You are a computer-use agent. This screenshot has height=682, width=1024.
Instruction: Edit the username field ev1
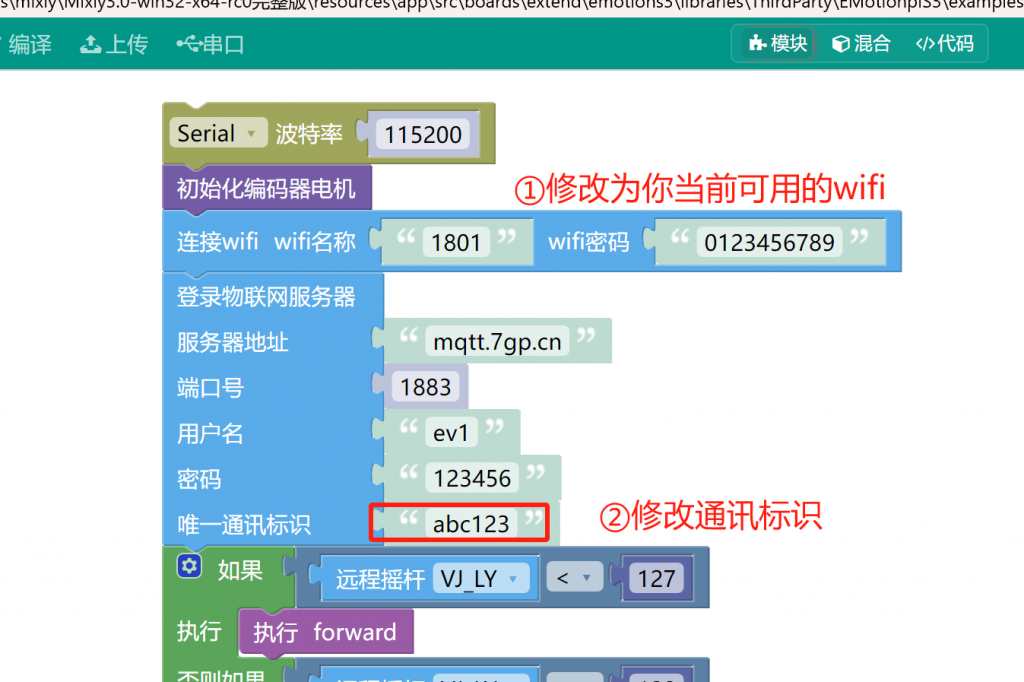coord(451,433)
